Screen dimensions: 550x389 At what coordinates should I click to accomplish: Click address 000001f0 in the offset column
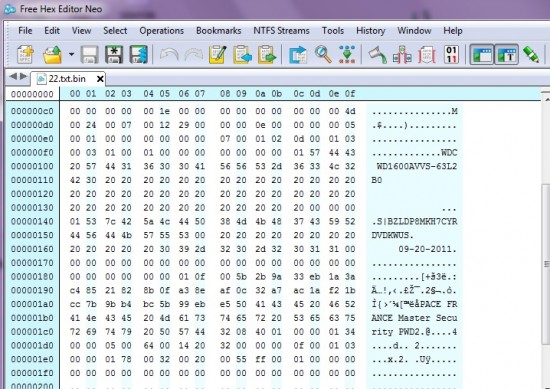(x=32, y=373)
